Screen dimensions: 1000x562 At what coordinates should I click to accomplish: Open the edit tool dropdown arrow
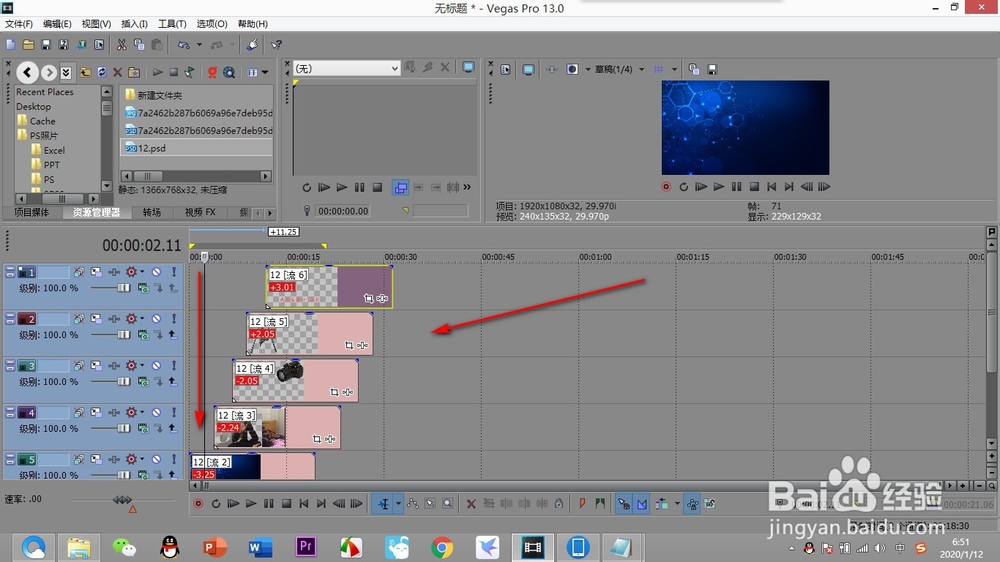pyautogui.click(x=399, y=504)
